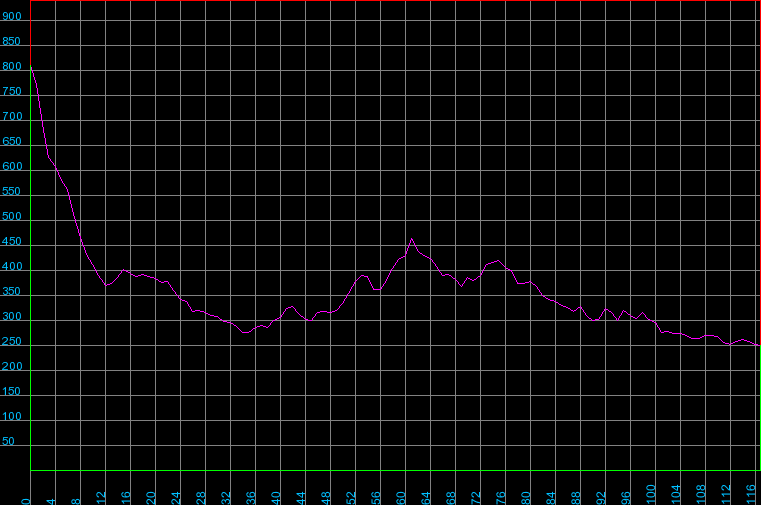The width and height of the screenshot is (761, 505).
Task: Select the 64 x-axis label
Action: 426,498
